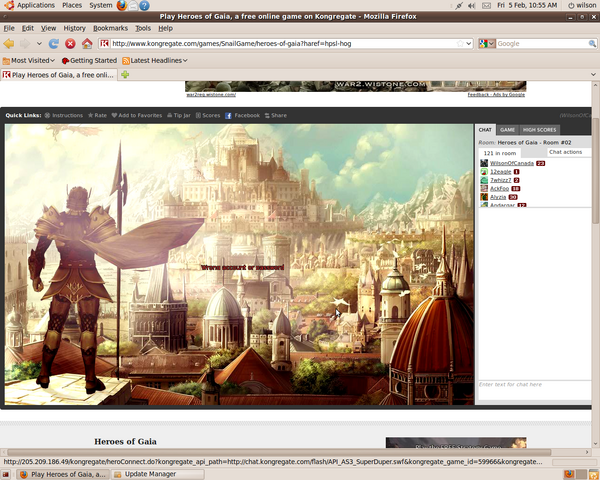Click the WilsonOfCanada avatar image
The height and width of the screenshot is (480, 600).
point(484,163)
